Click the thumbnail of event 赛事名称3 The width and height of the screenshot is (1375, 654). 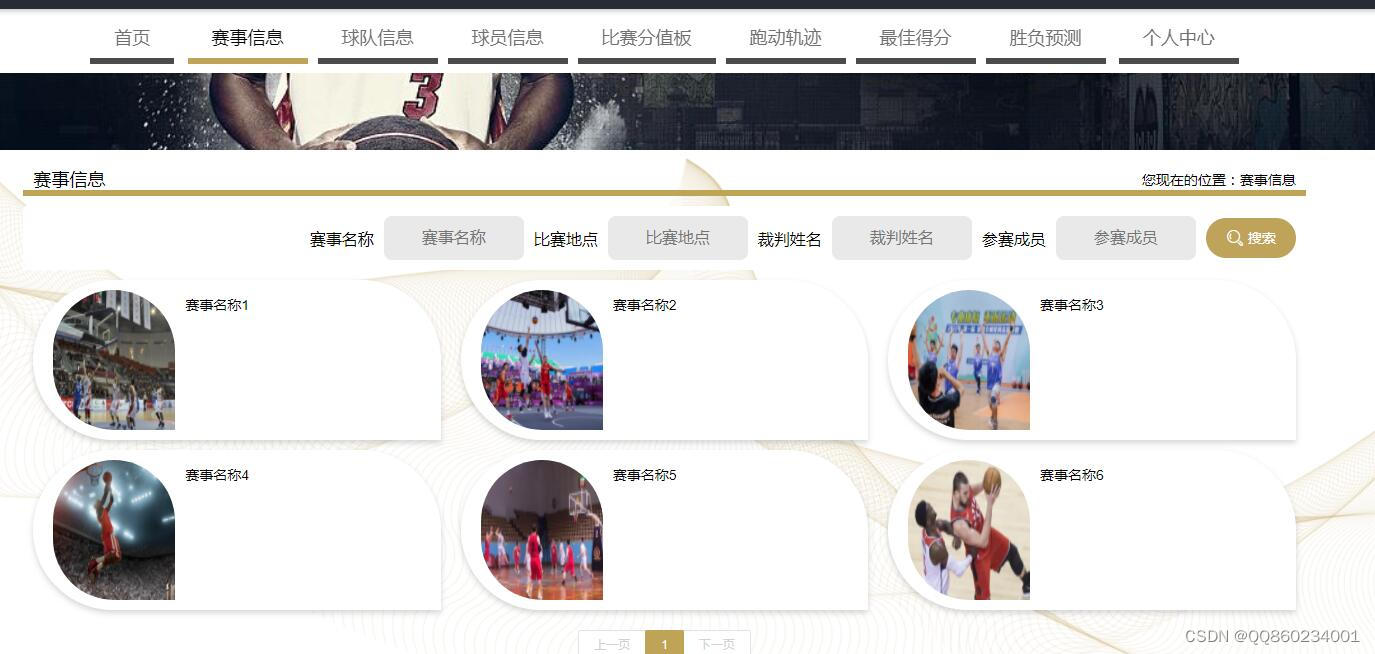point(968,360)
